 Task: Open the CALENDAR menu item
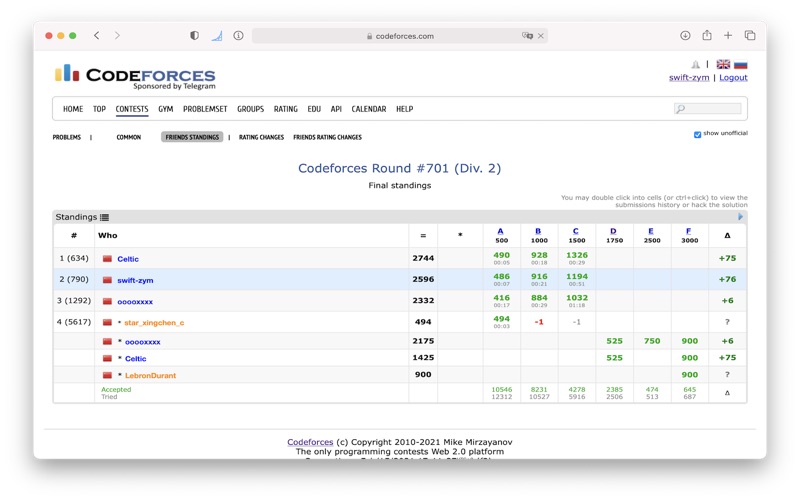pyautogui.click(x=369, y=109)
